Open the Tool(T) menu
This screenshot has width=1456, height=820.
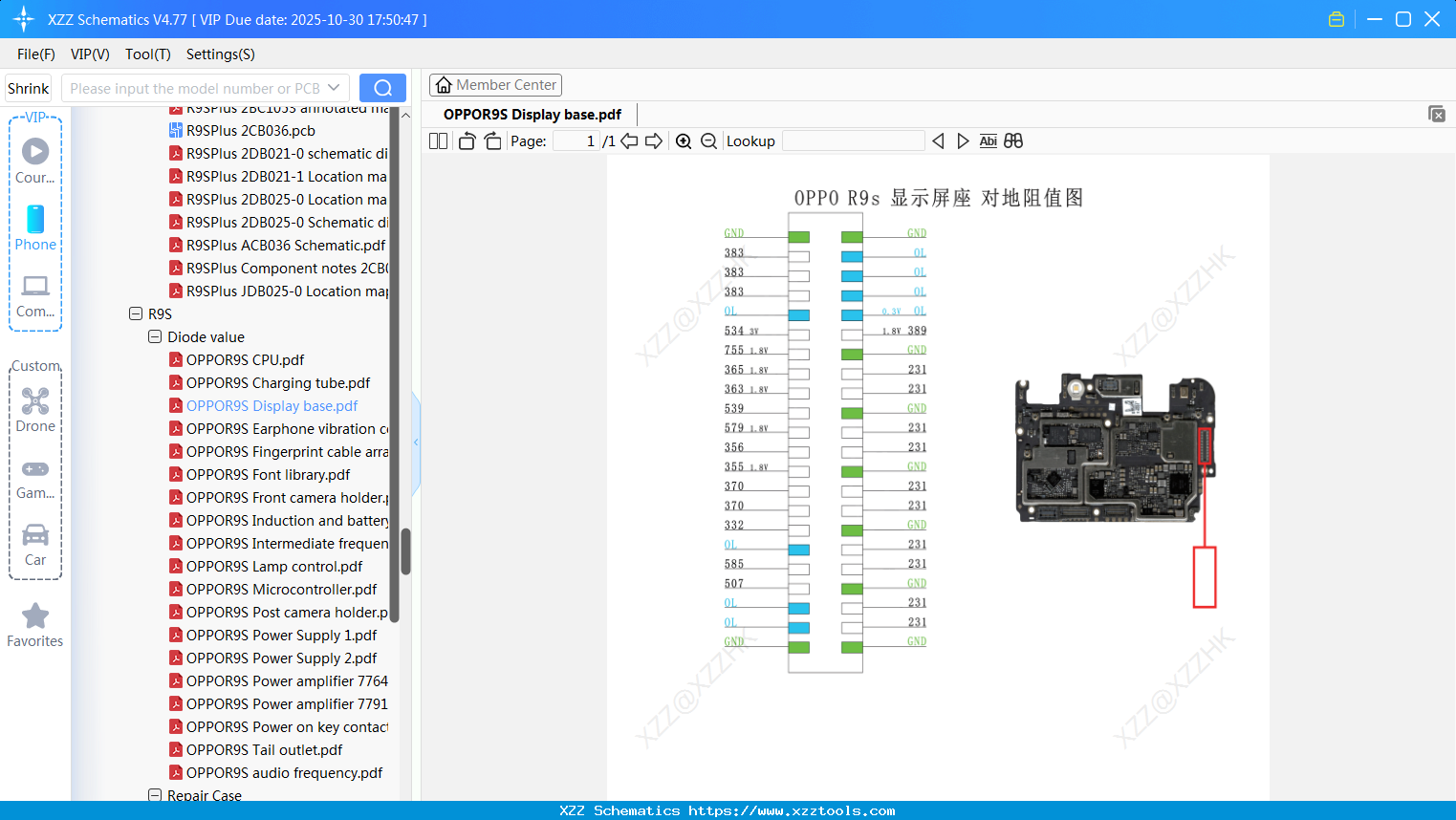[x=148, y=54]
